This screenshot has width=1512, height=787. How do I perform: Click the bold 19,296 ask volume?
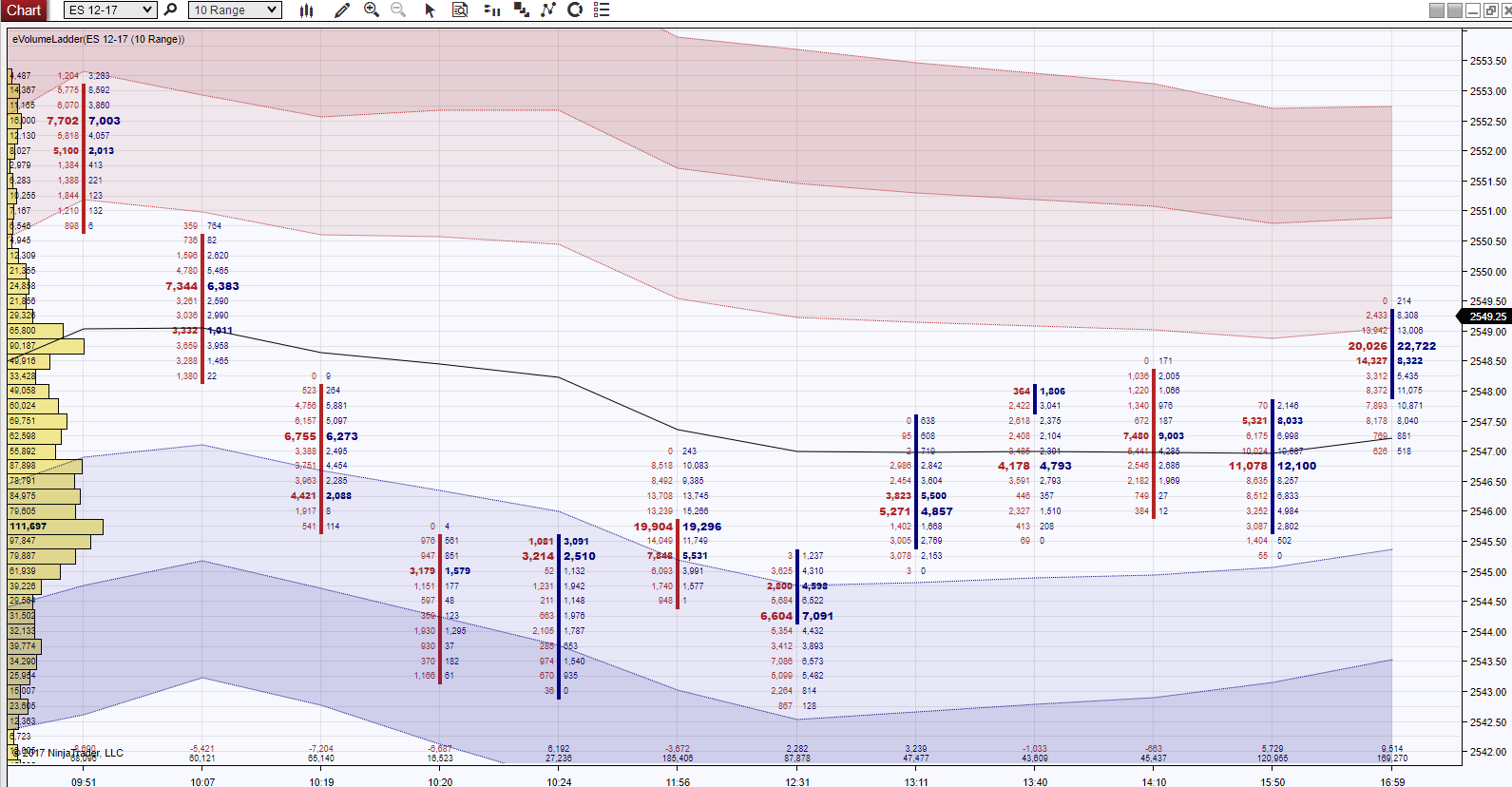point(702,527)
